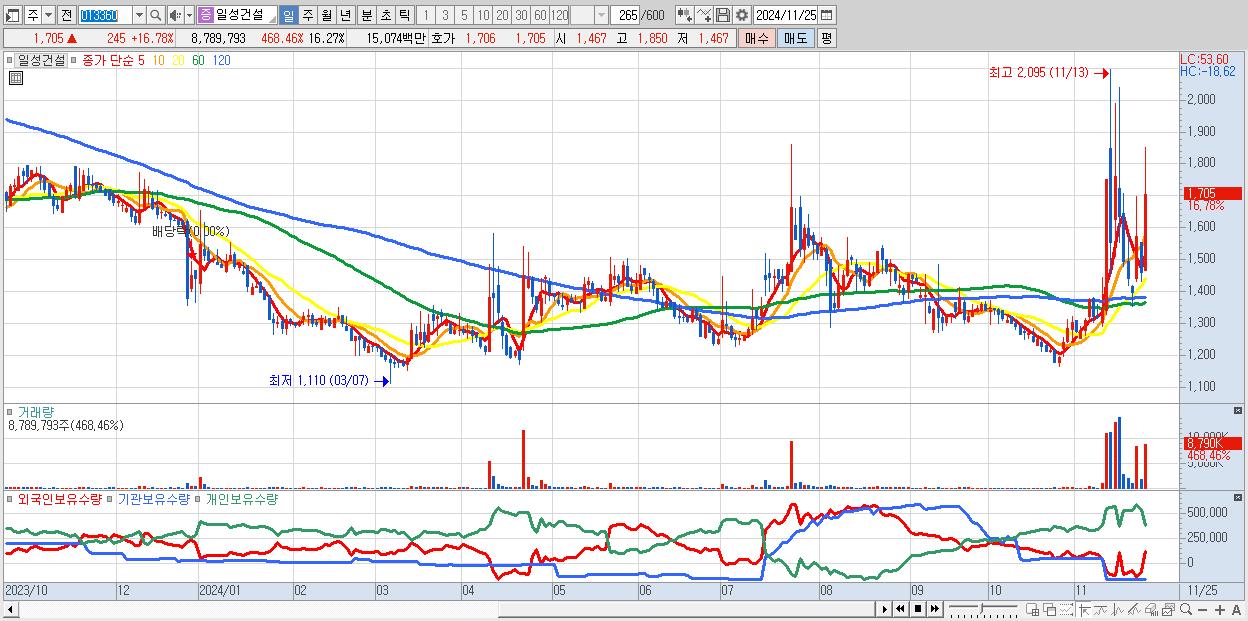This screenshot has height=621, width=1248.
Task: Choose the 5 interval button
Action: (x=464, y=16)
